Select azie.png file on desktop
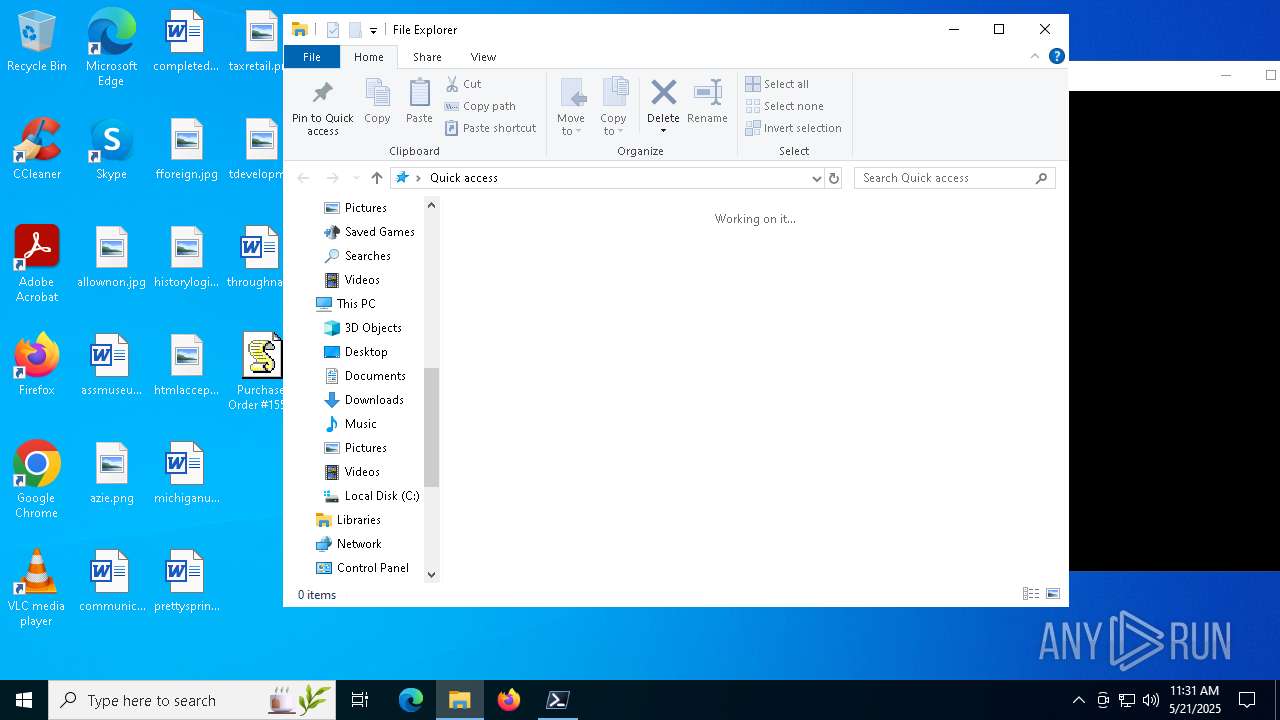The height and width of the screenshot is (720, 1280). click(x=111, y=474)
